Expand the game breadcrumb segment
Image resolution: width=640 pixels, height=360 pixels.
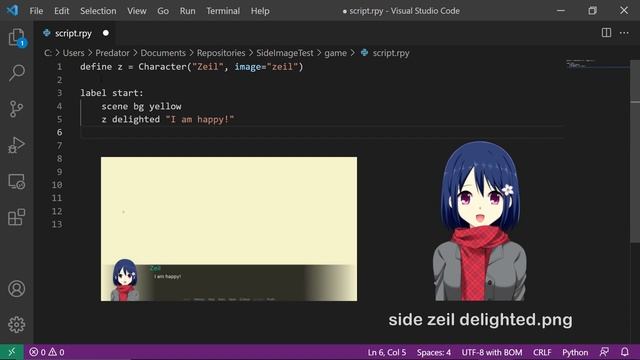point(336,53)
